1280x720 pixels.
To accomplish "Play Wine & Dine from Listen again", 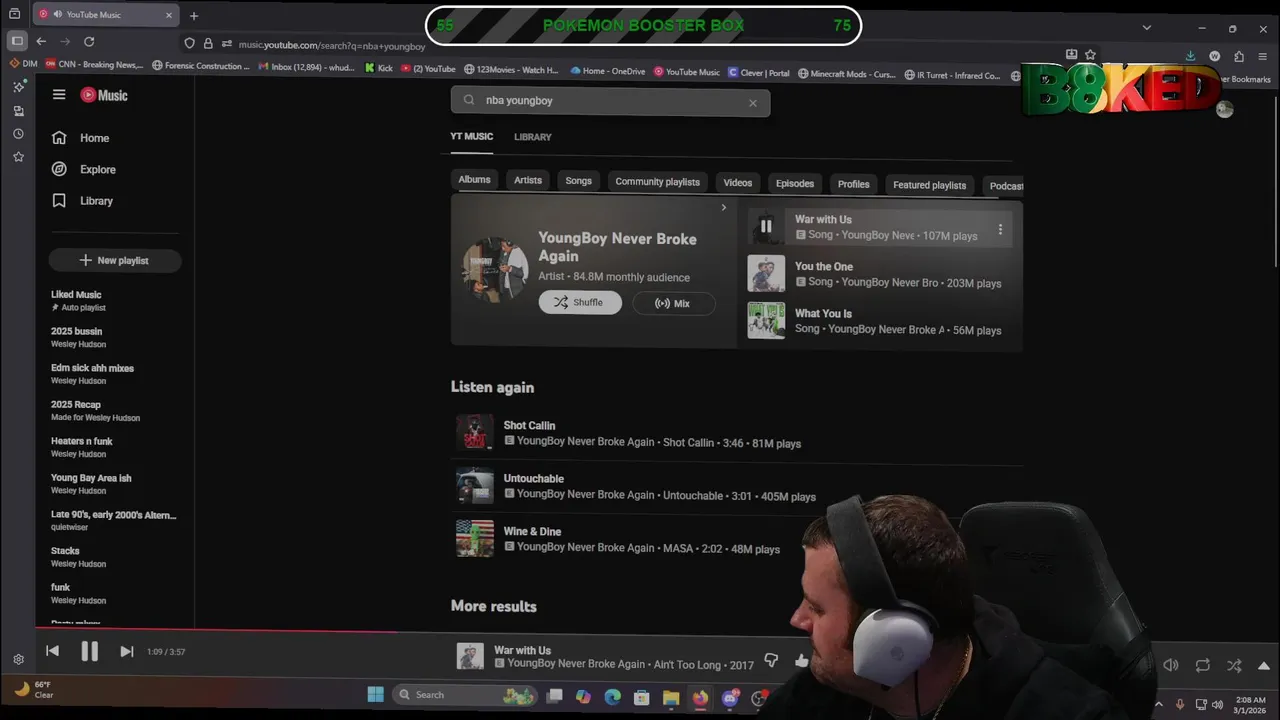I will 475,539.
